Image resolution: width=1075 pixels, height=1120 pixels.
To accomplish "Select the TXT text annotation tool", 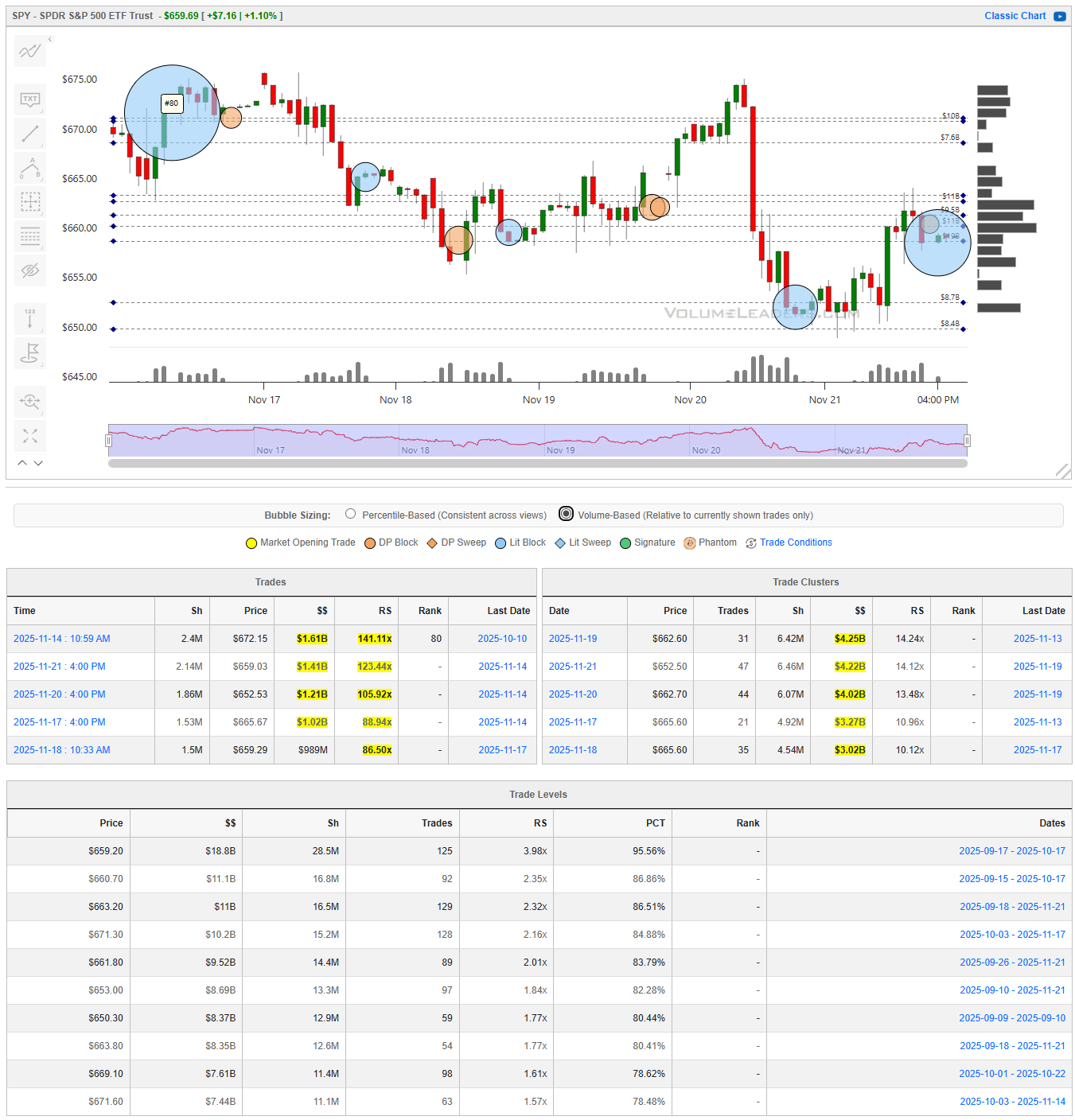I will pyautogui.click(x=30, y=99).
